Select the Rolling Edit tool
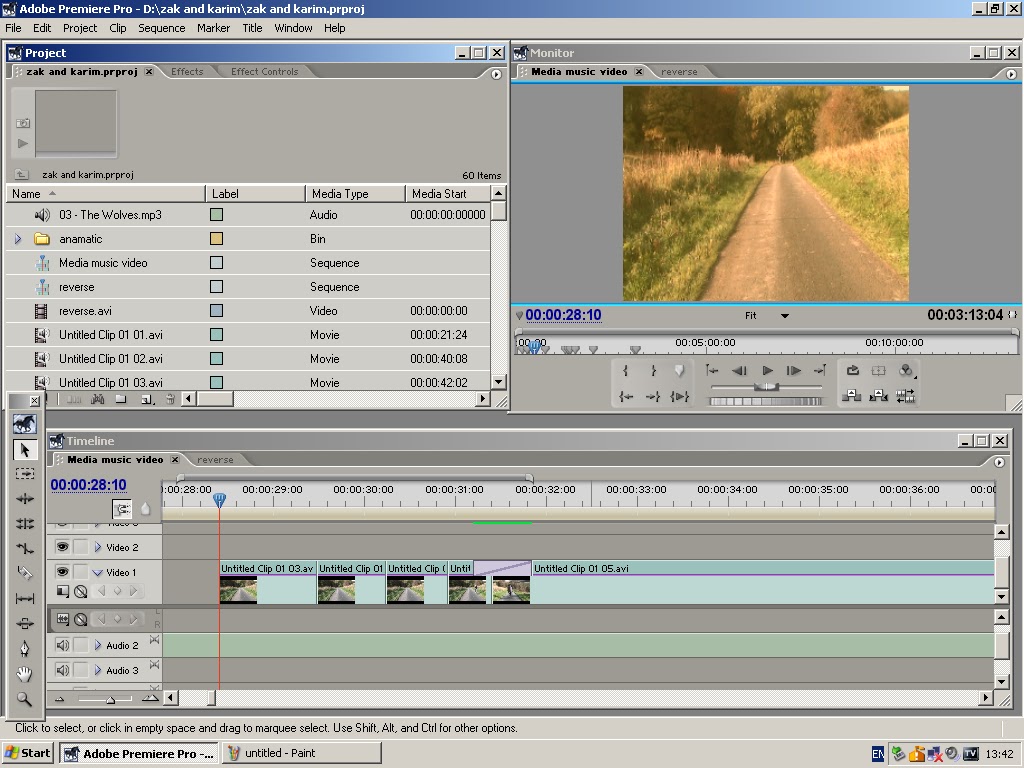 pos(25,524)
